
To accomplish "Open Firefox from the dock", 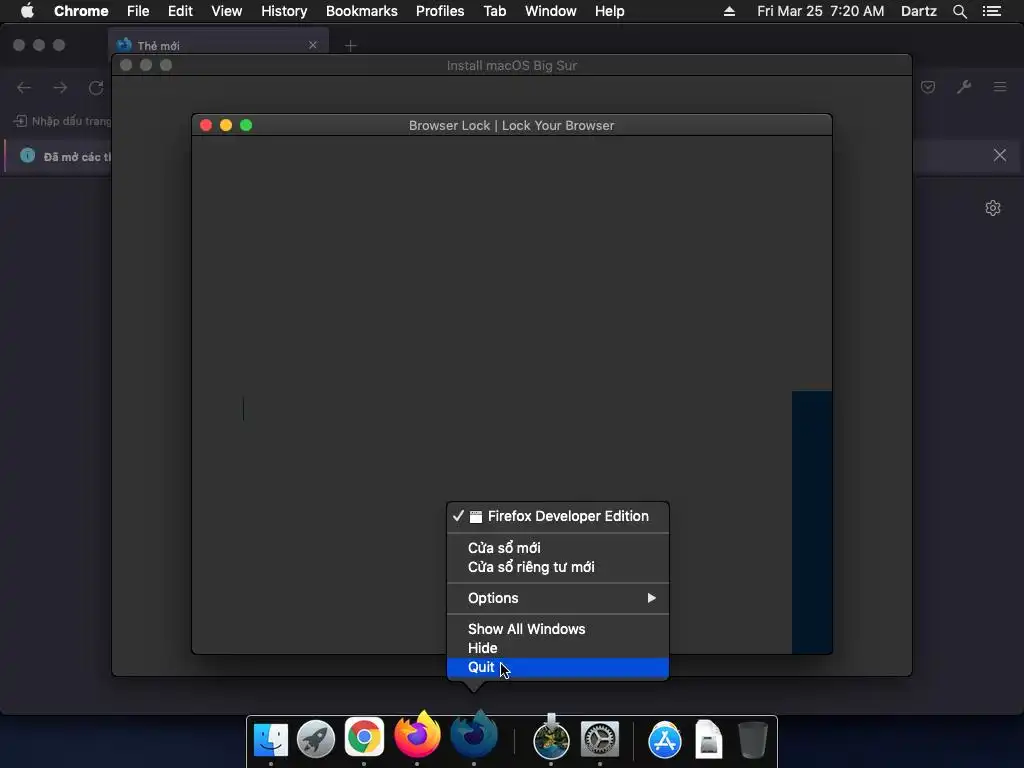I will [x=417, y=735].
